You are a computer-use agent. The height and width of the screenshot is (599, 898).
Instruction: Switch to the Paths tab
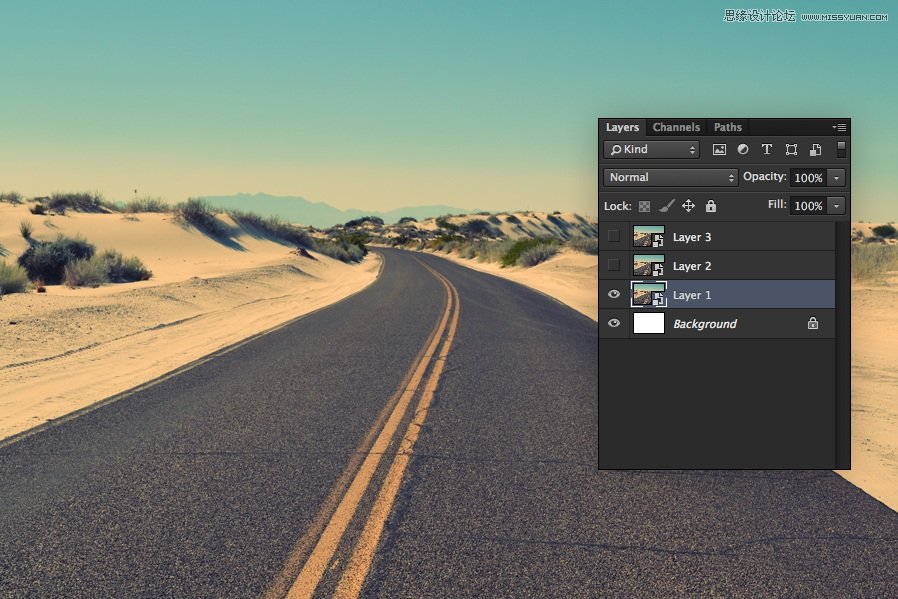pos(728,127)
